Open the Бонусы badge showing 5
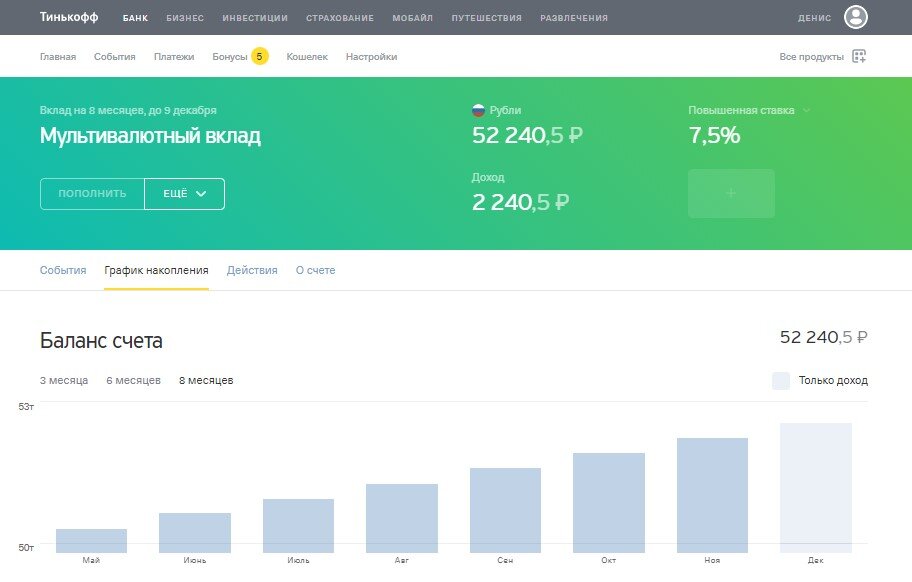Image resolution: width=912 pixels, height=582 pixels. coord(259,56)
